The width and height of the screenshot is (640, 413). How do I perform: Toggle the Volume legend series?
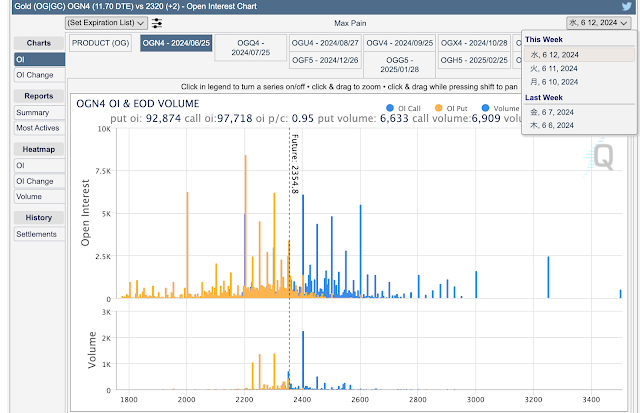(x=500, y=108)
